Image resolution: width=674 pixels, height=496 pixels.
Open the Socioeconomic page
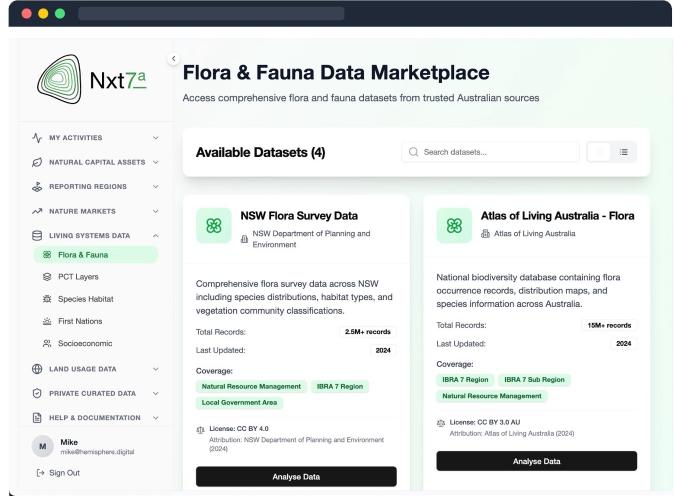96,343
